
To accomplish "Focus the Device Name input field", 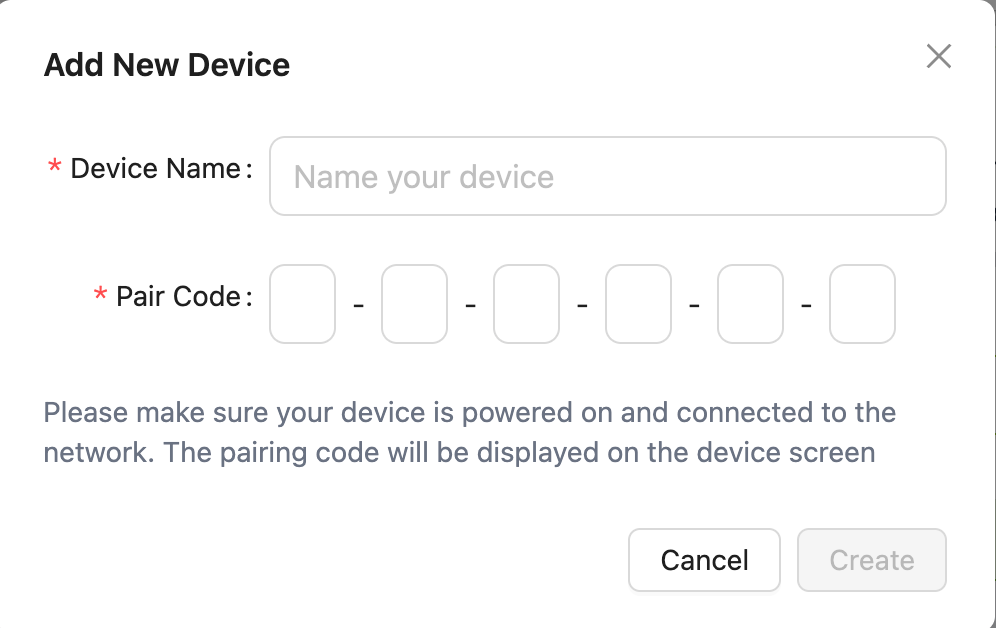I will pyautogui.click(x=607, y=177).
